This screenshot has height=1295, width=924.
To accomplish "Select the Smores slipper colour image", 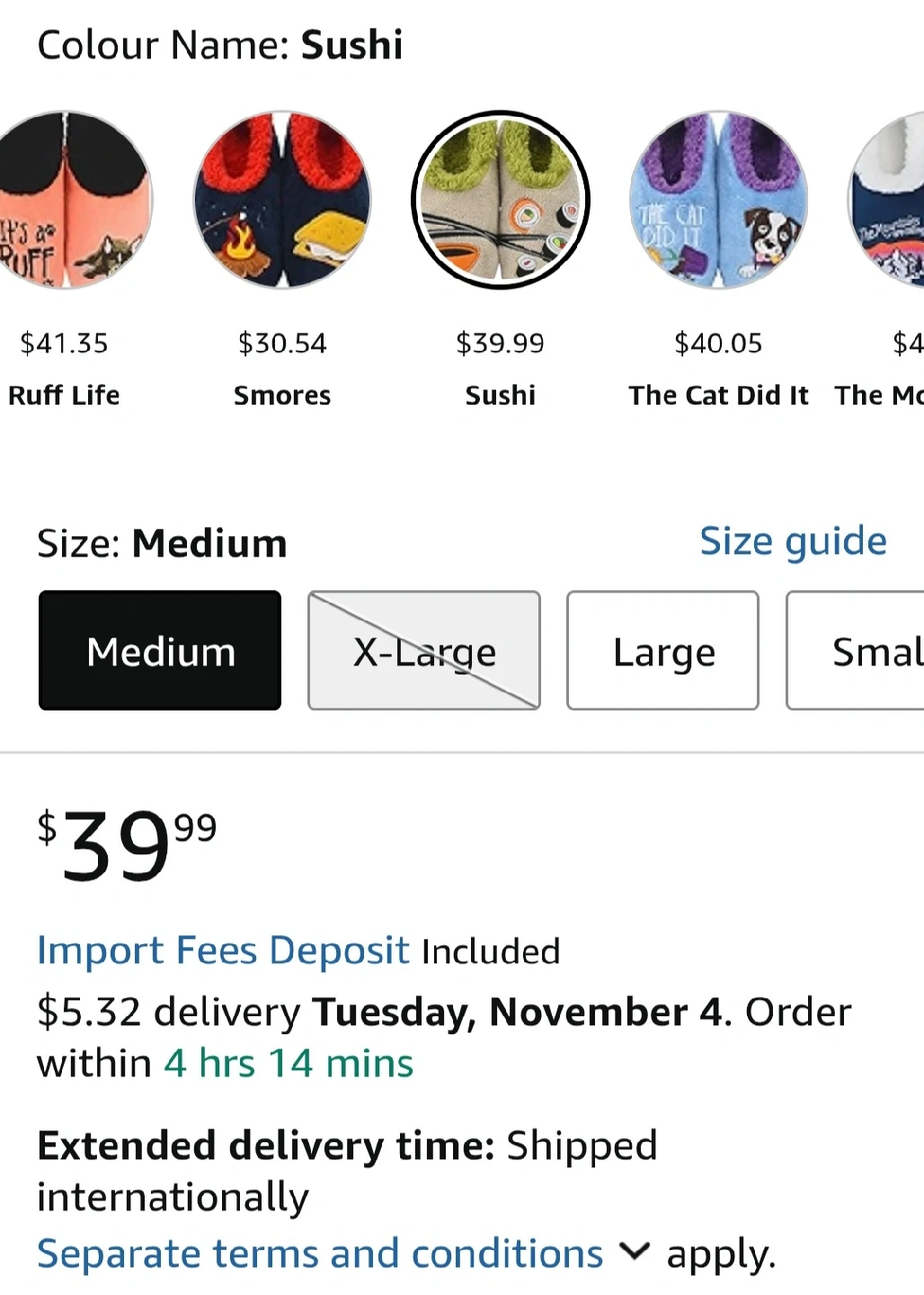I will 282,200.
